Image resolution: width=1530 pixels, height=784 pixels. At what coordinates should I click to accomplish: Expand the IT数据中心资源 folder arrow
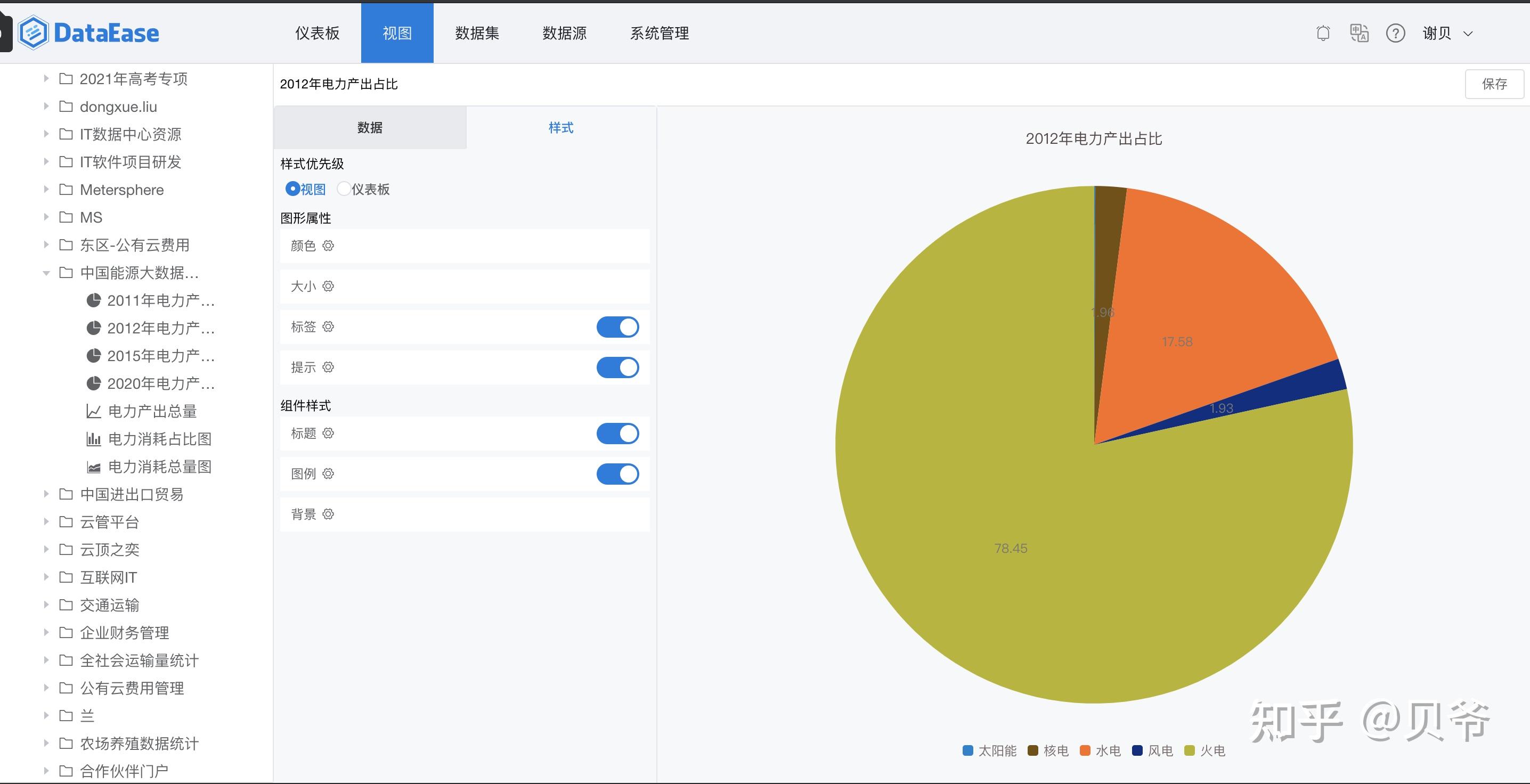point(46,134)
